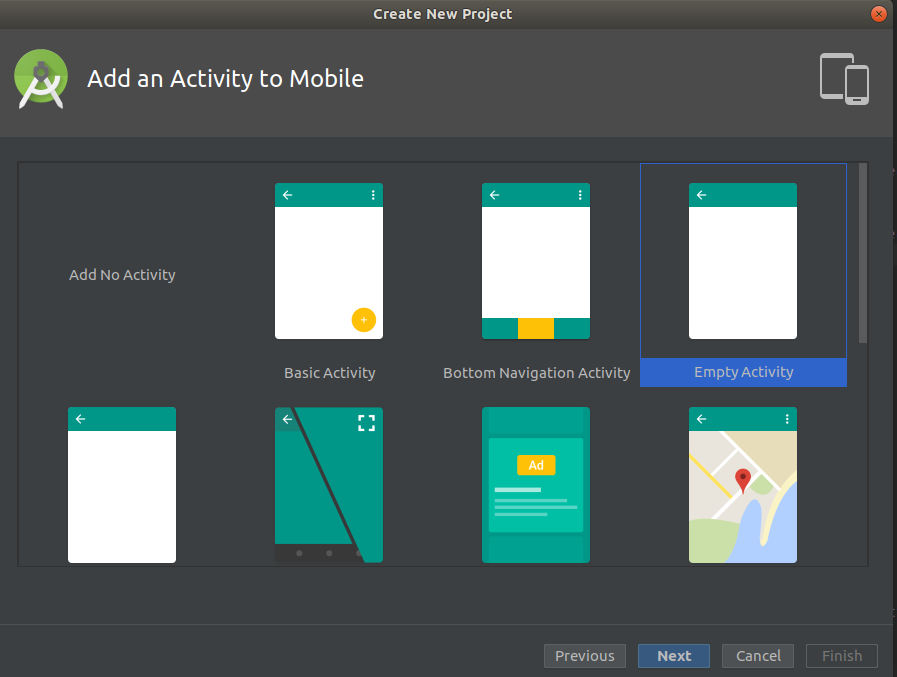Click the phone and tablet device icon
This screenshot has width=897, height=677.
[x=844, y=79]
